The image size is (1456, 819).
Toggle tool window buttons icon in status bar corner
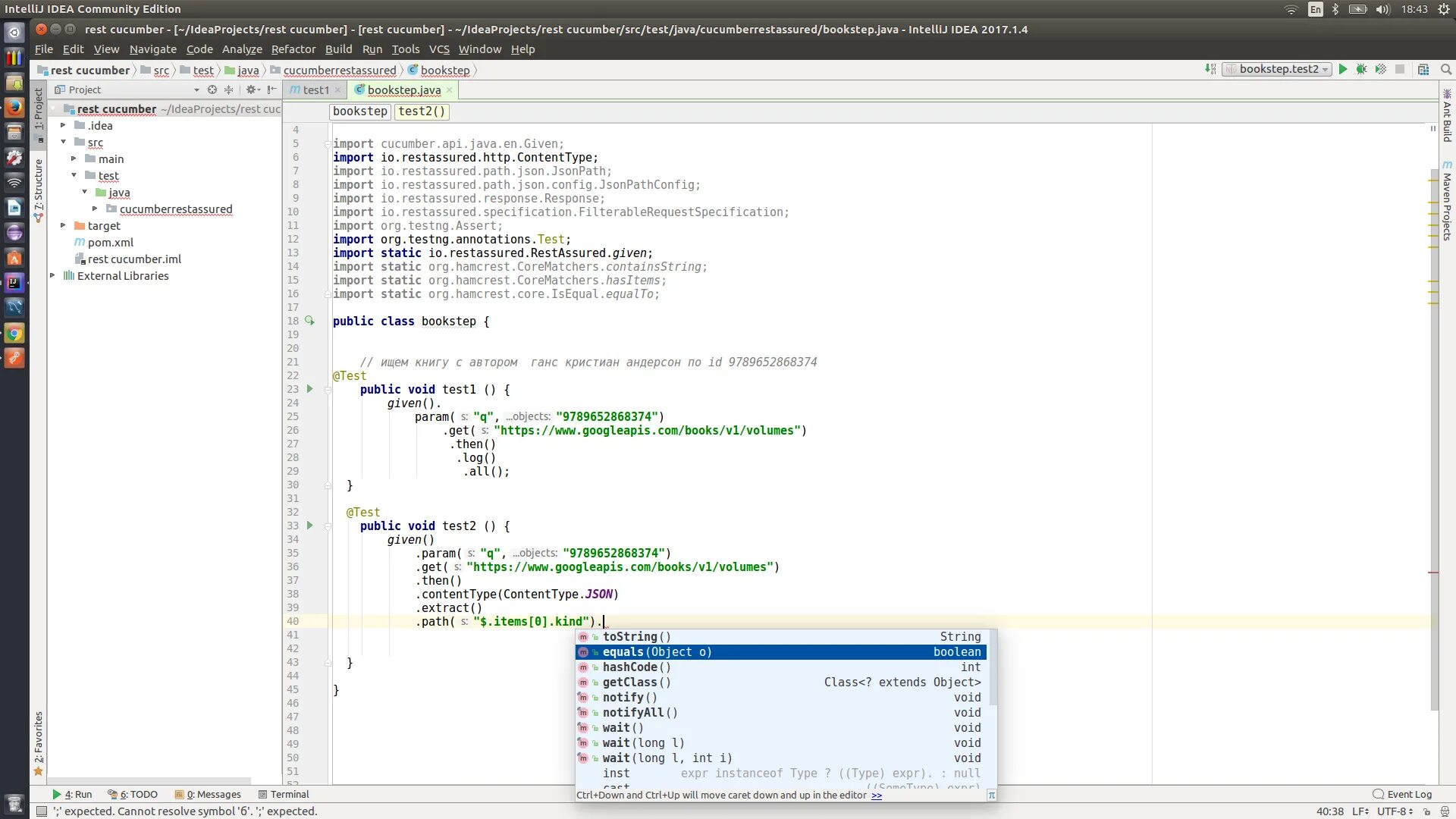click(x=42, y=811)
